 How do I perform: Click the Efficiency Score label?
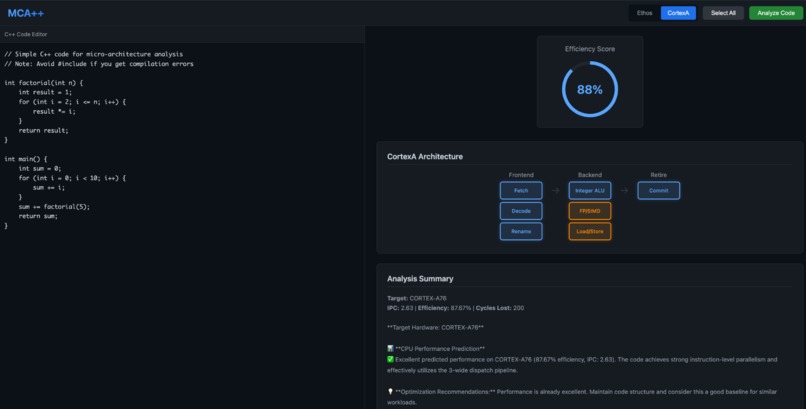click(x=590, y=49)
